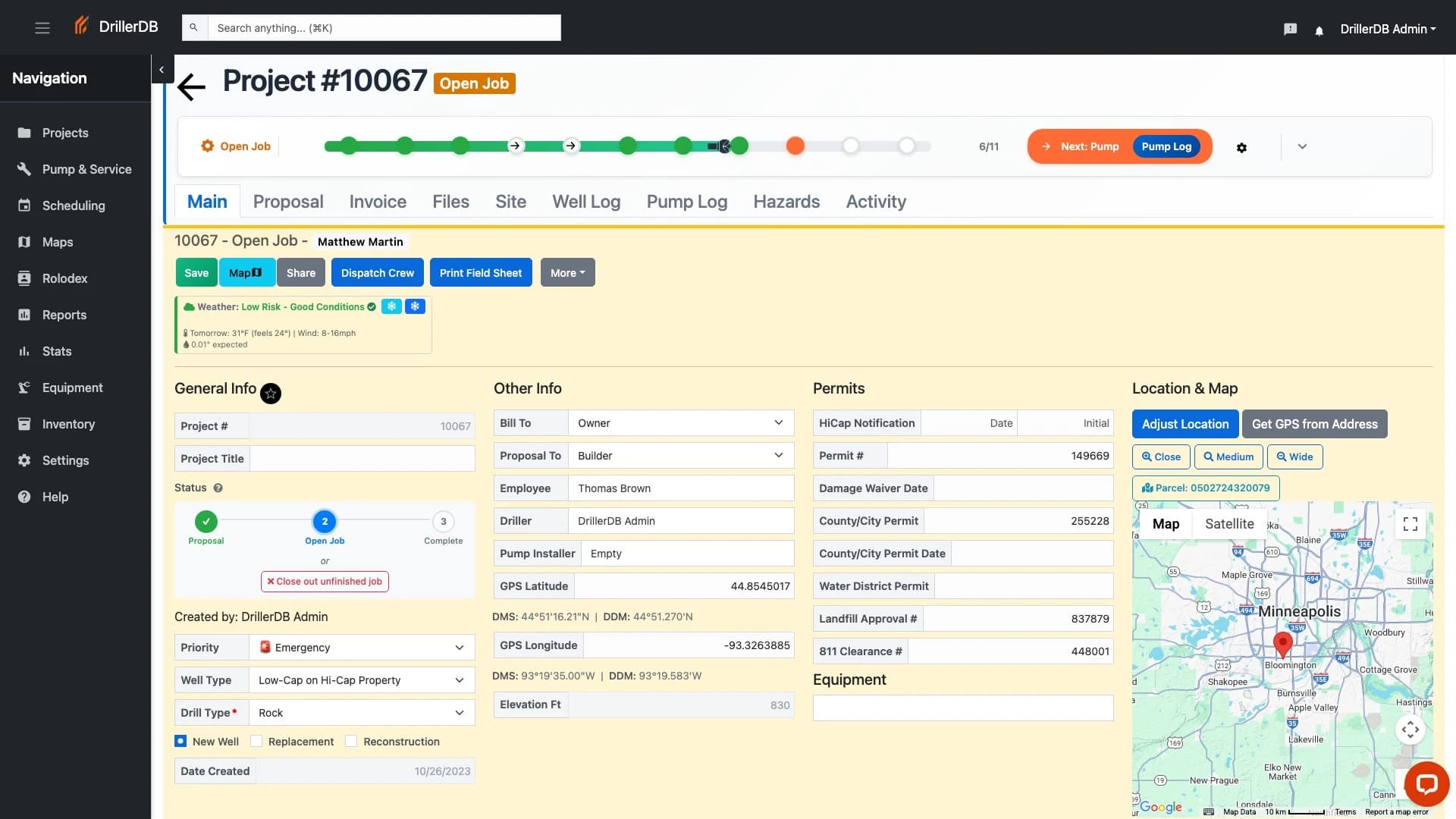Viewport: 1456px width, 819px height.
Task: Select the Pump & Service sidebar icon
Action: tap(24, 169)
